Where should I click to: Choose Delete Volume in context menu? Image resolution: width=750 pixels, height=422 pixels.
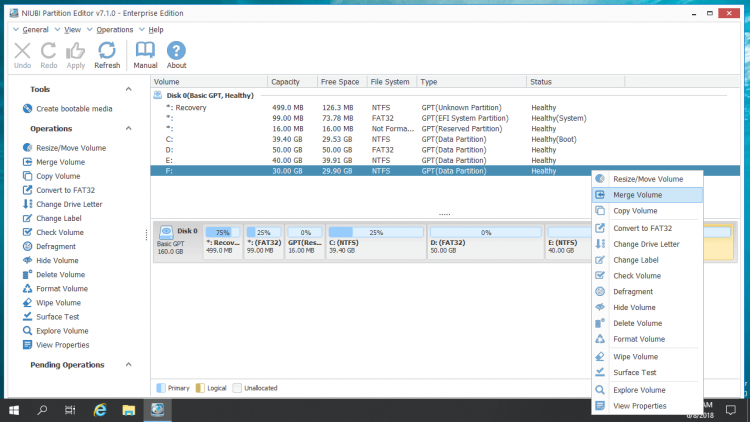pos(647,323)
